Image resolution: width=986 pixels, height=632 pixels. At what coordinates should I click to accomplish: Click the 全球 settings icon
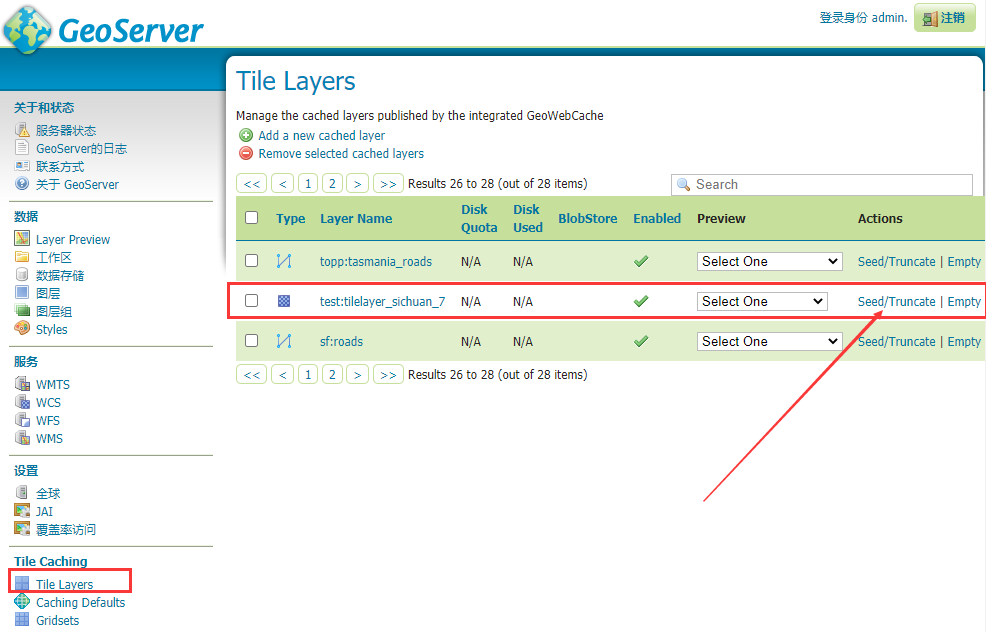coord(22,492)
